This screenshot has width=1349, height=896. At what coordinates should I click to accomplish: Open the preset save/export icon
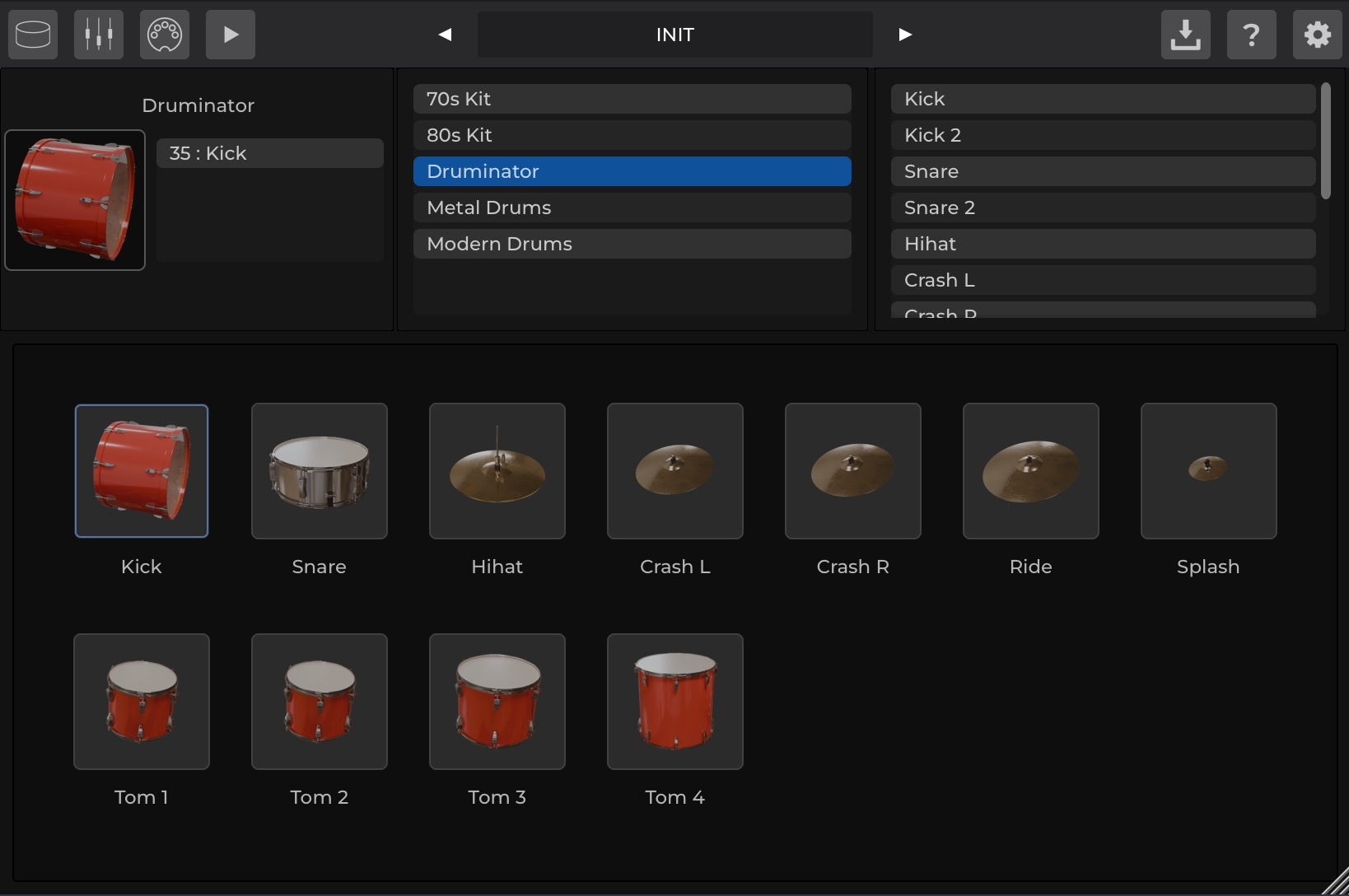[x=1186, y=35]
